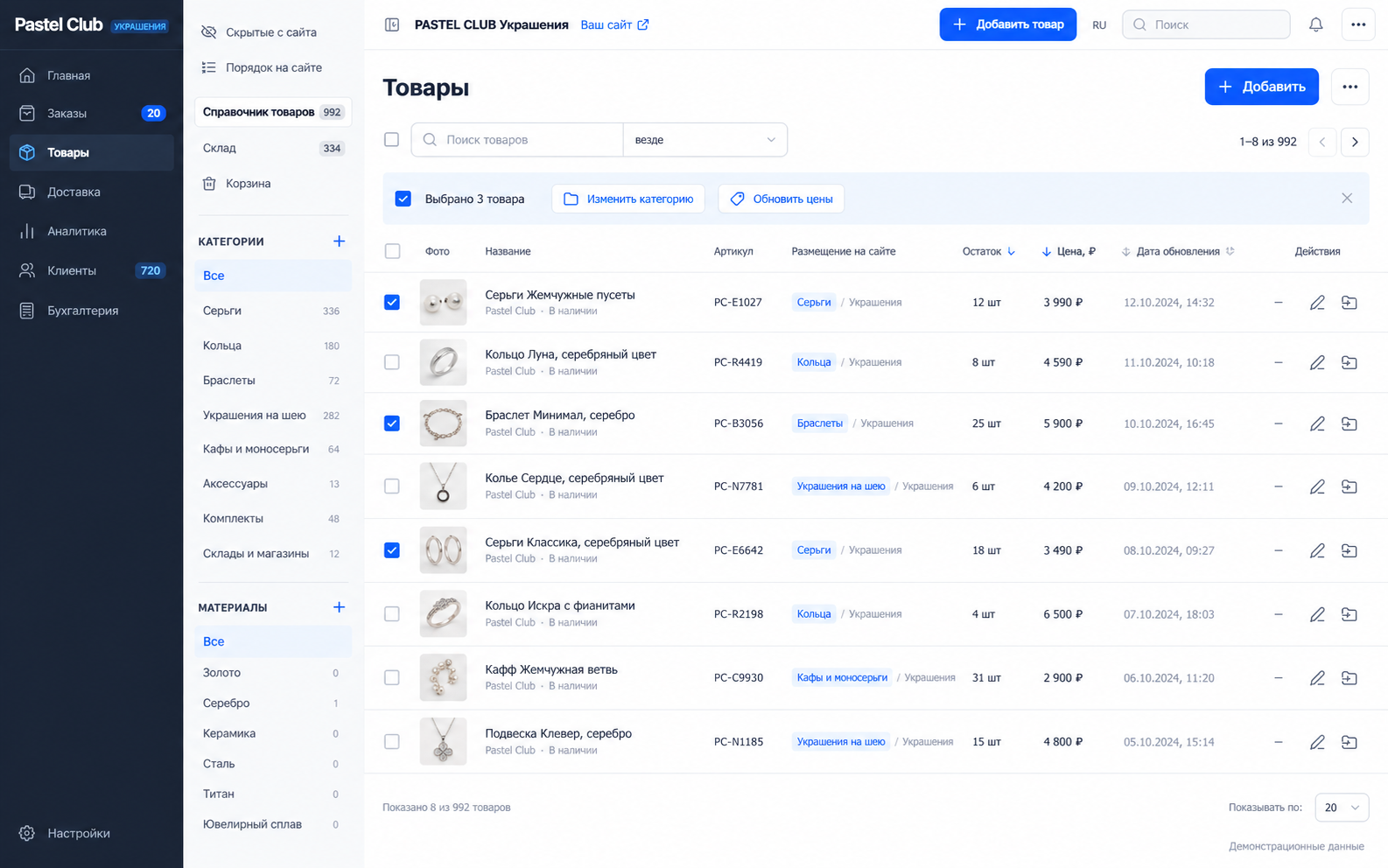Viewport: 1388px width, 868px height.
Task: Filter by Серьги category
Action: [x=272, y=311]
